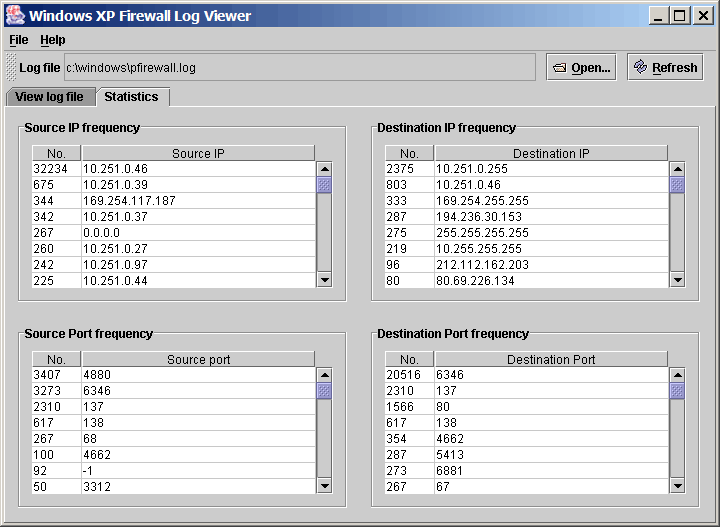The height and width of the screenshot is (527, 720).
Task: Select source IP row 10.251.0.27
Action: (174, 249)
